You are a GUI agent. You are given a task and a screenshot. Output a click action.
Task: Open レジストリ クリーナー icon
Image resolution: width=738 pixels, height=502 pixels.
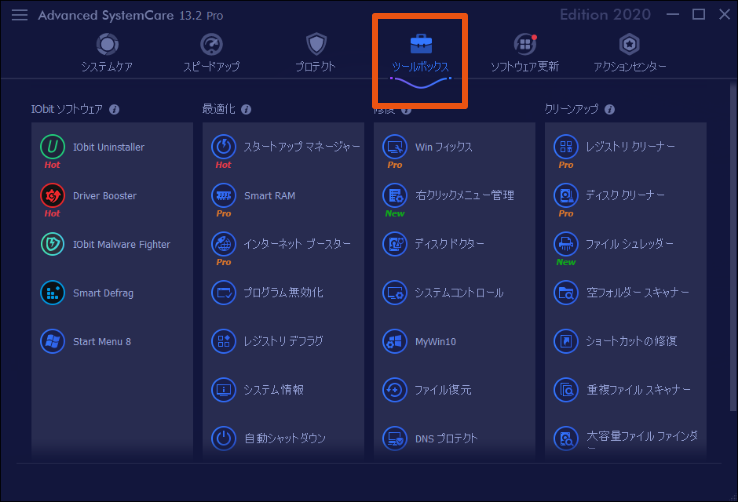566,146
